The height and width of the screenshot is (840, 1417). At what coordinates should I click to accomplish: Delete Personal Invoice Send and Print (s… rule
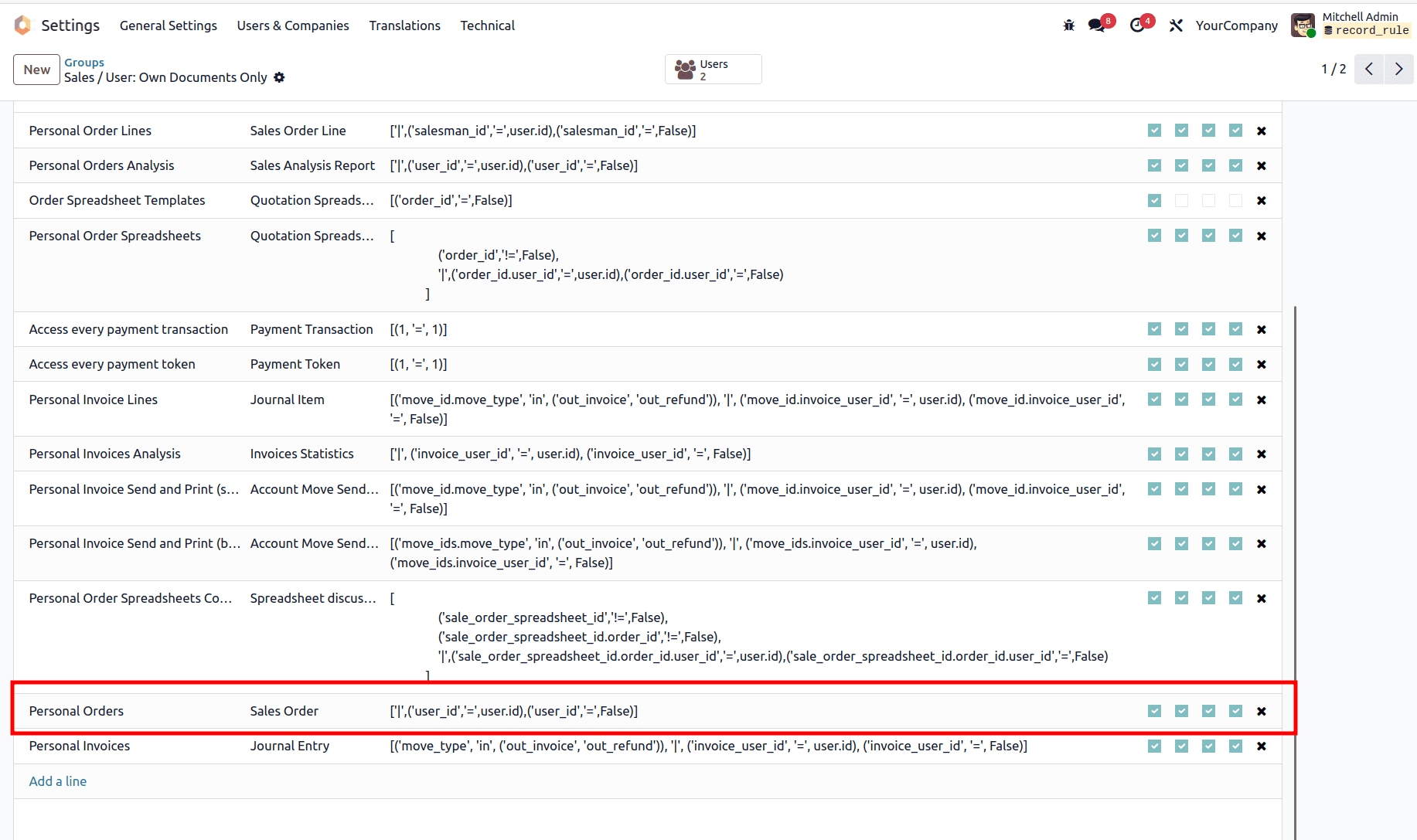pyautogui.click(x=1262, y=489)
